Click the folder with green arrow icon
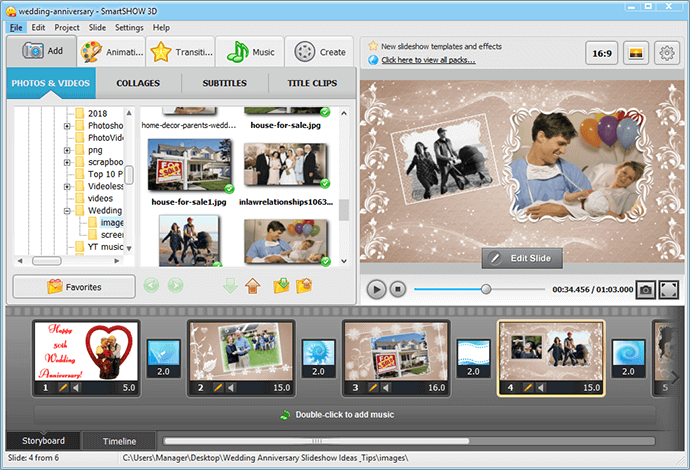Viewport: 690px width, 470px height. pos(281,286)
